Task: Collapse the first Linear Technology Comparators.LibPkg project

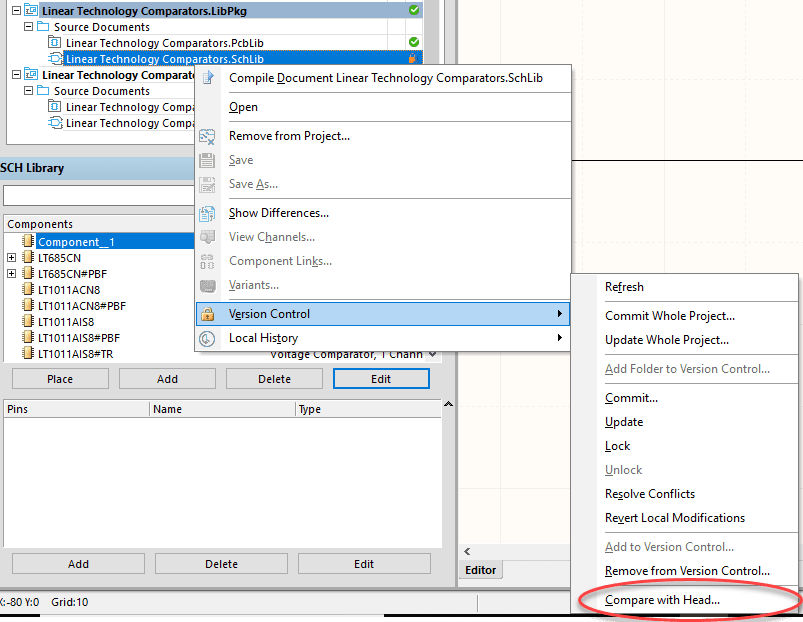Action: [x=16, y=10]
